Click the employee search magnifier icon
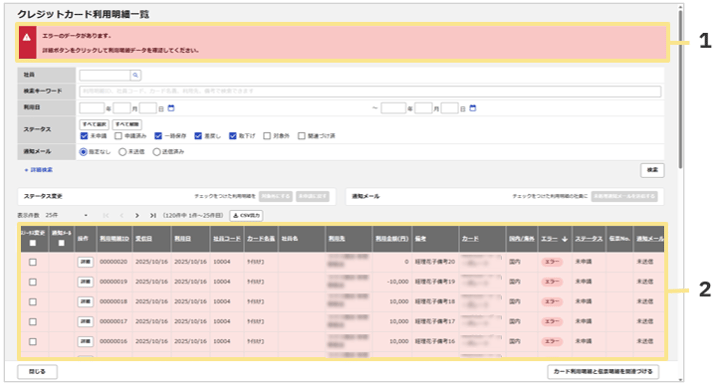The width and height of the screenshot is (717, 385). [x=135, y=75]
